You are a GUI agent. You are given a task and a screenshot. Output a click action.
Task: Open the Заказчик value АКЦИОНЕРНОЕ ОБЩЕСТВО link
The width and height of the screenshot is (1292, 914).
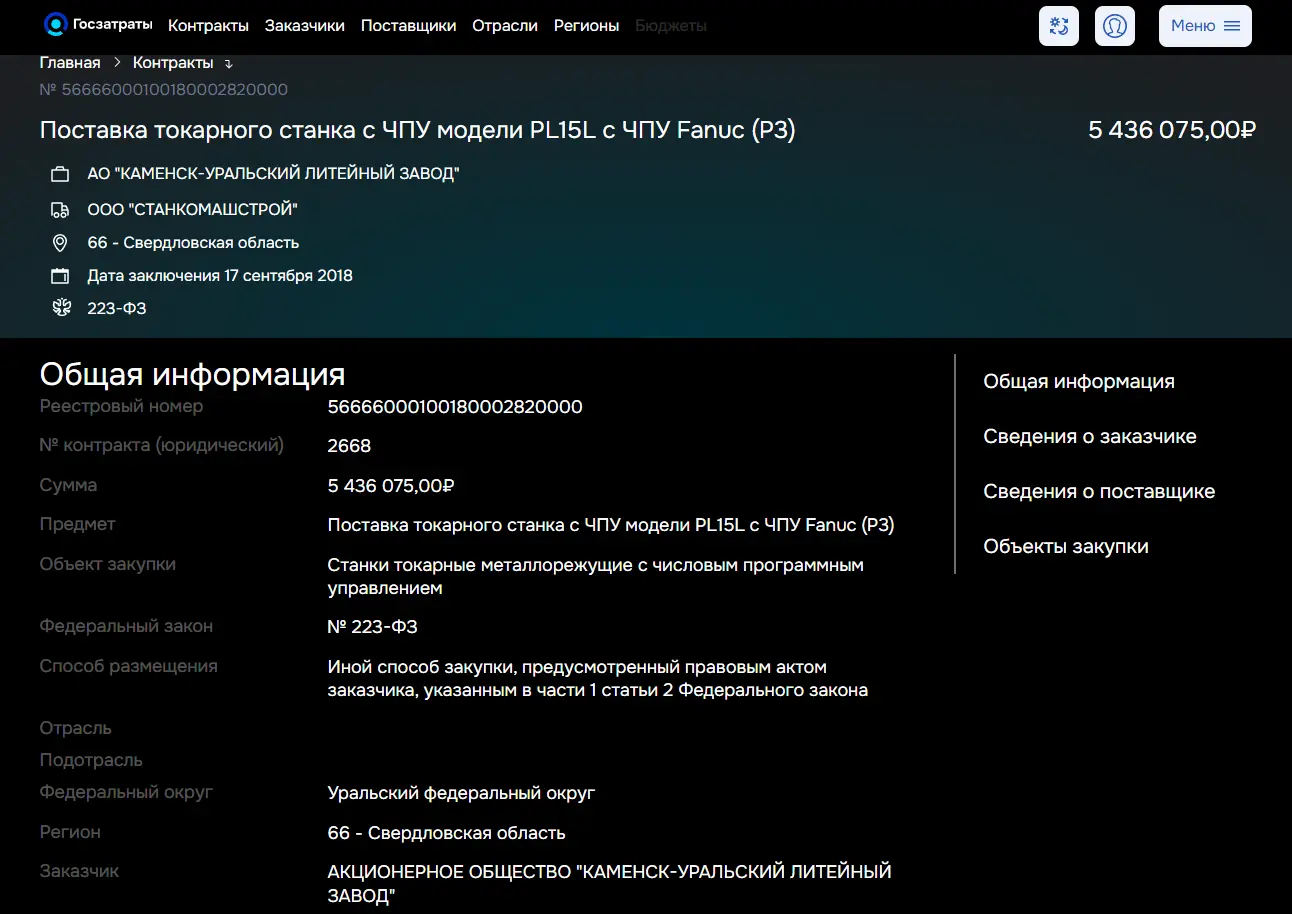pos(609,884)
